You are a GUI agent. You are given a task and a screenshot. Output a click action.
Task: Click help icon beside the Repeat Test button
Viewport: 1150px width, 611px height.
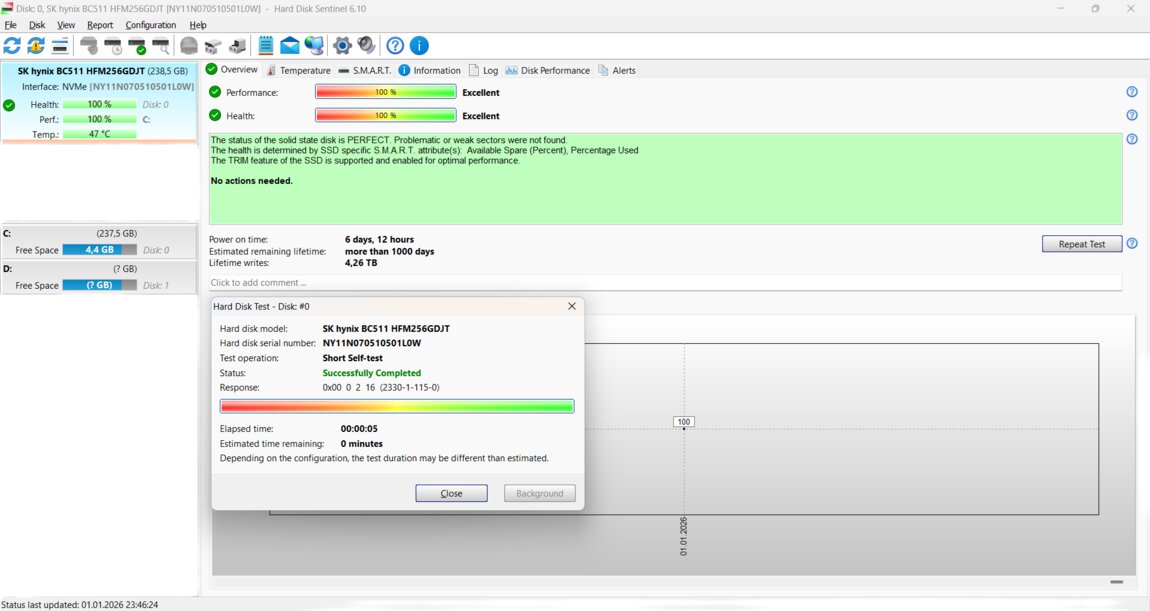click(1132, 244)
